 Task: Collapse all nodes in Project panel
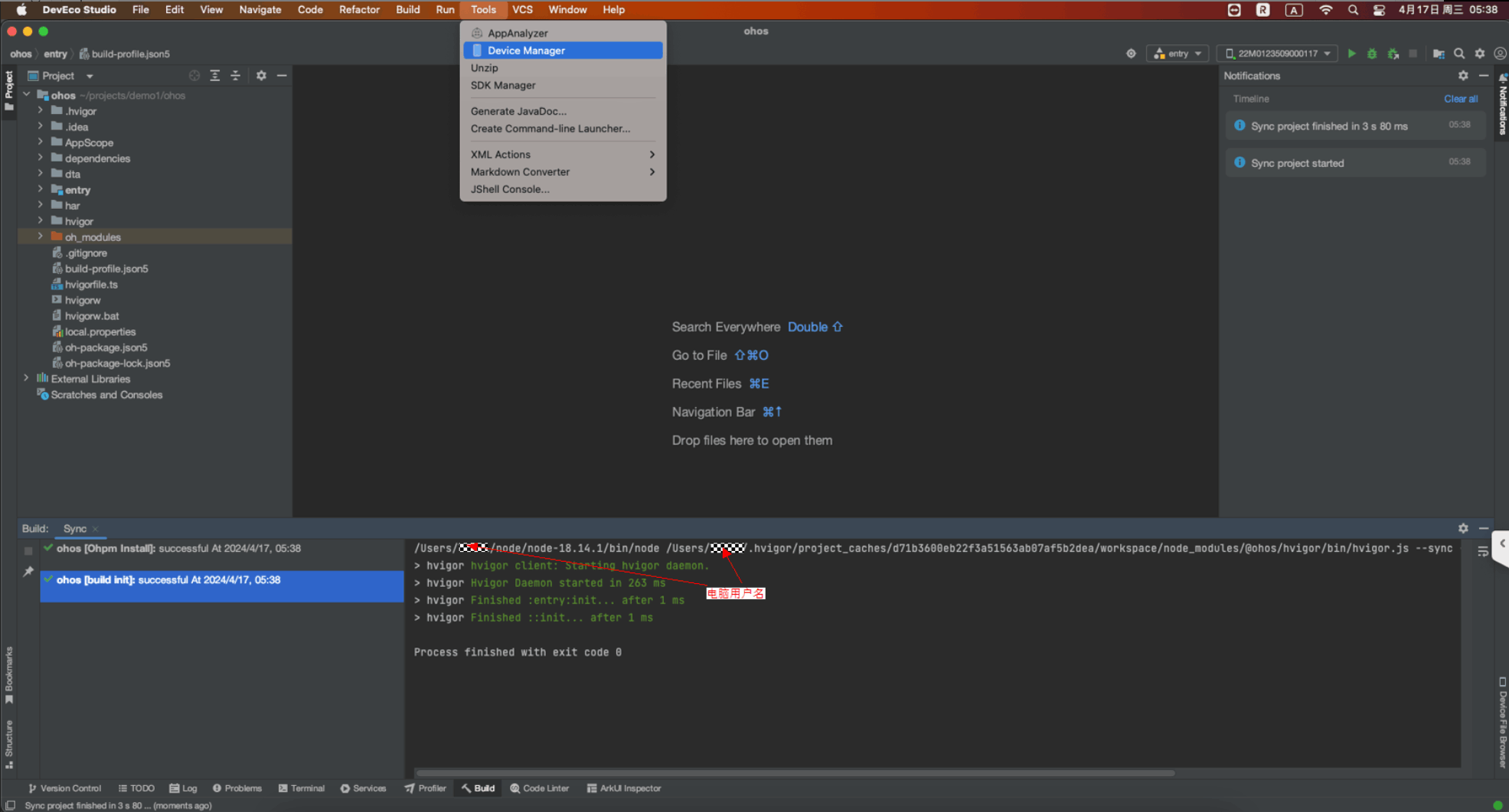coord(236,76)
